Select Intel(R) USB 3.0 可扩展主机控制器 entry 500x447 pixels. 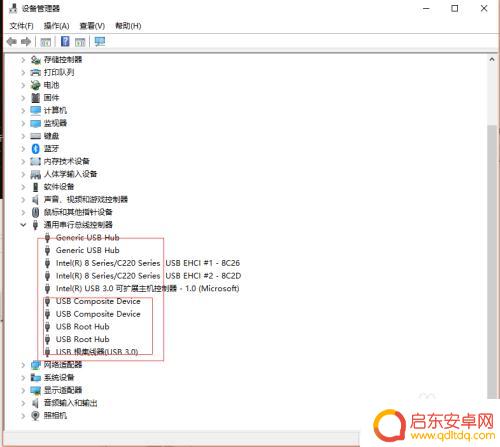click(x=147, y=288)
